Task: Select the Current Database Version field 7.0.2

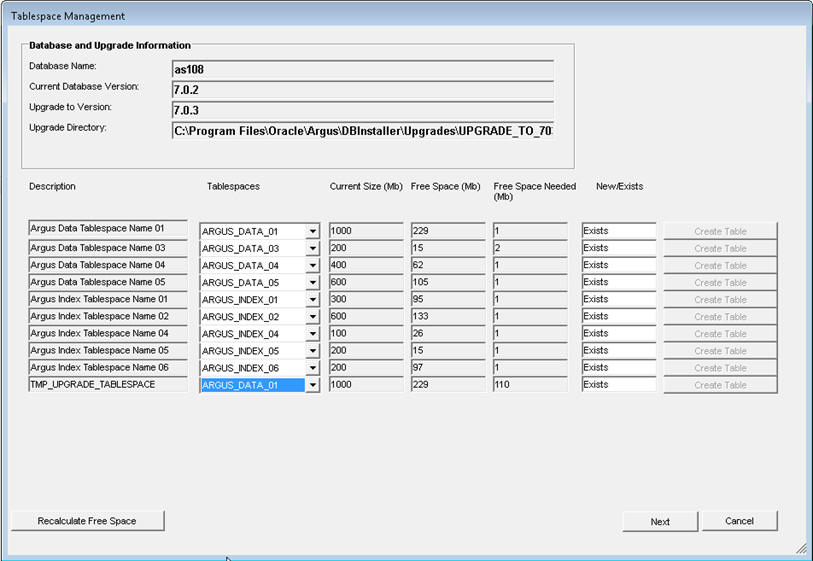Action: (363, 90)
